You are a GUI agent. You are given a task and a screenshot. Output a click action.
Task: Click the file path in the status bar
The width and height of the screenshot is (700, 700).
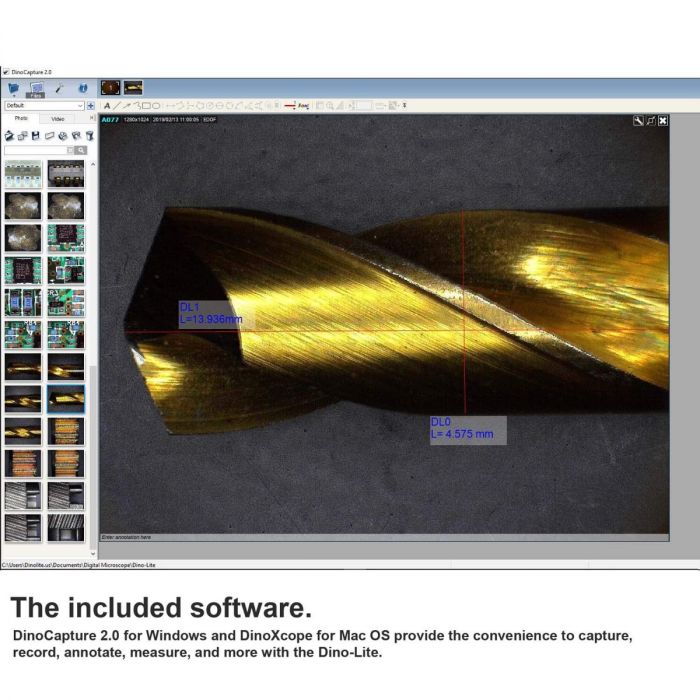(x=79, y=565)
